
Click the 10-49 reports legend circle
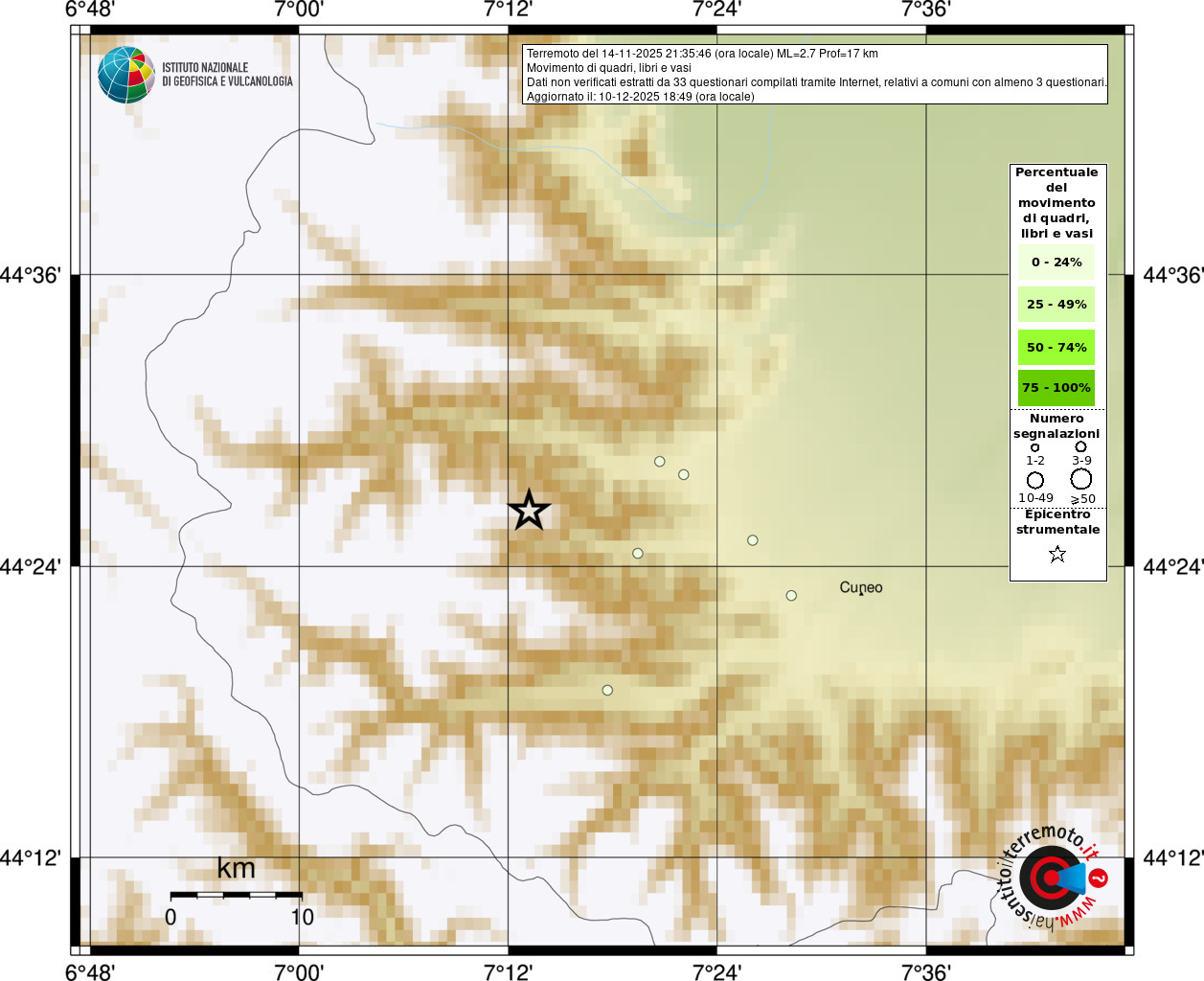pos(1035,480)
